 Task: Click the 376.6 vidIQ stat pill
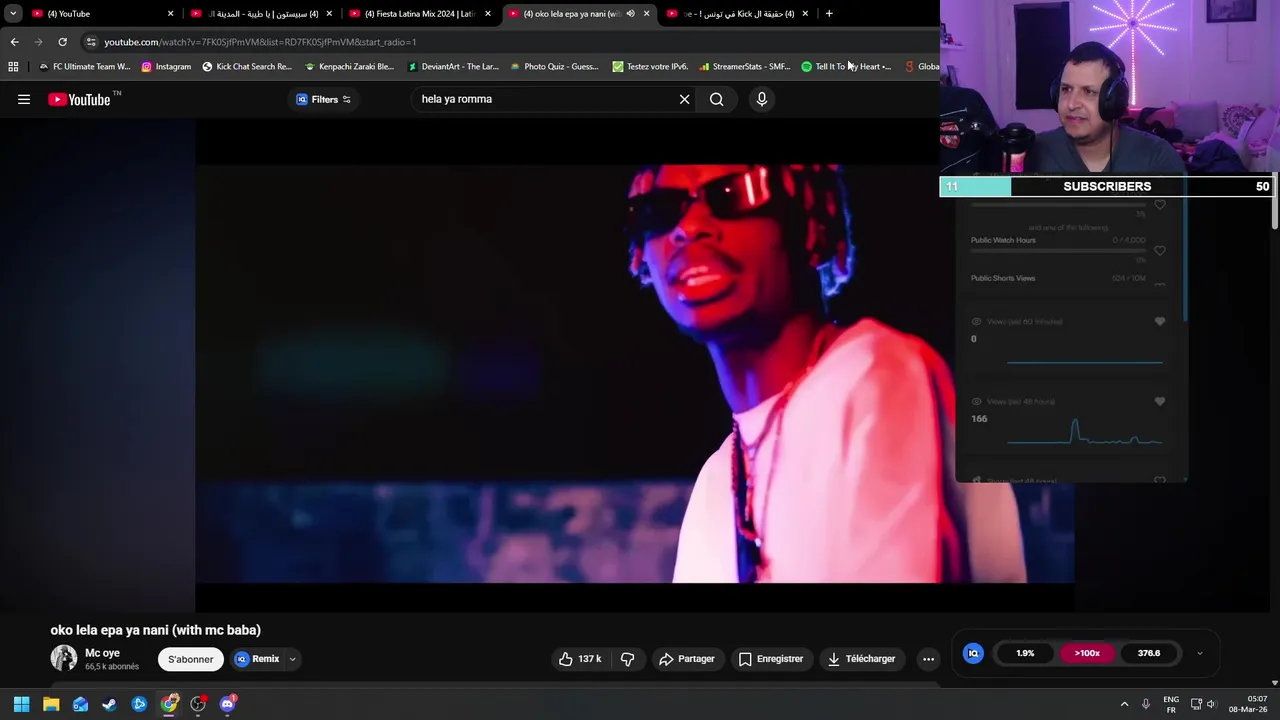click(1149, 653)
